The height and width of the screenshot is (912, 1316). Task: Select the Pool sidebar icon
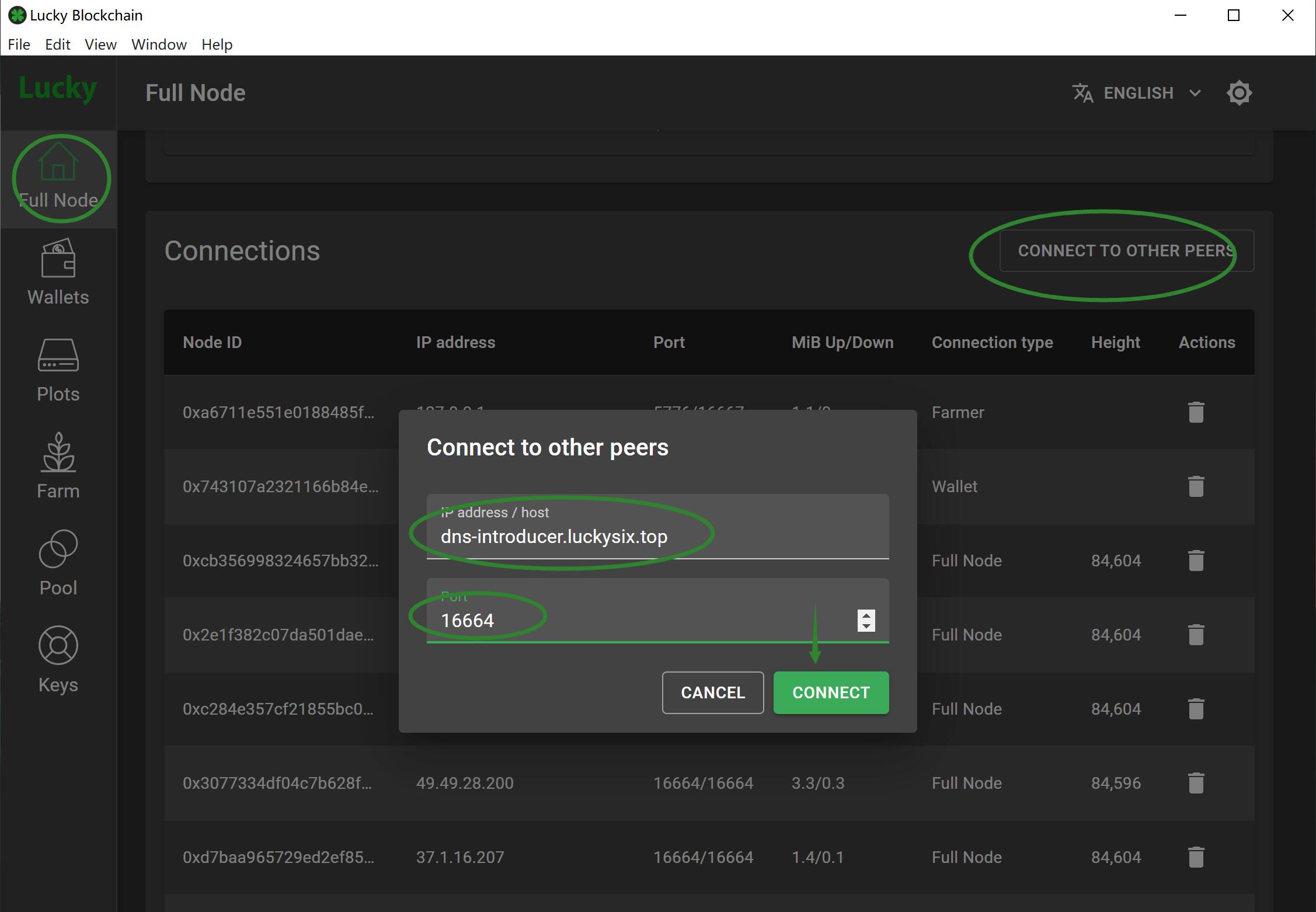(58, 549)
